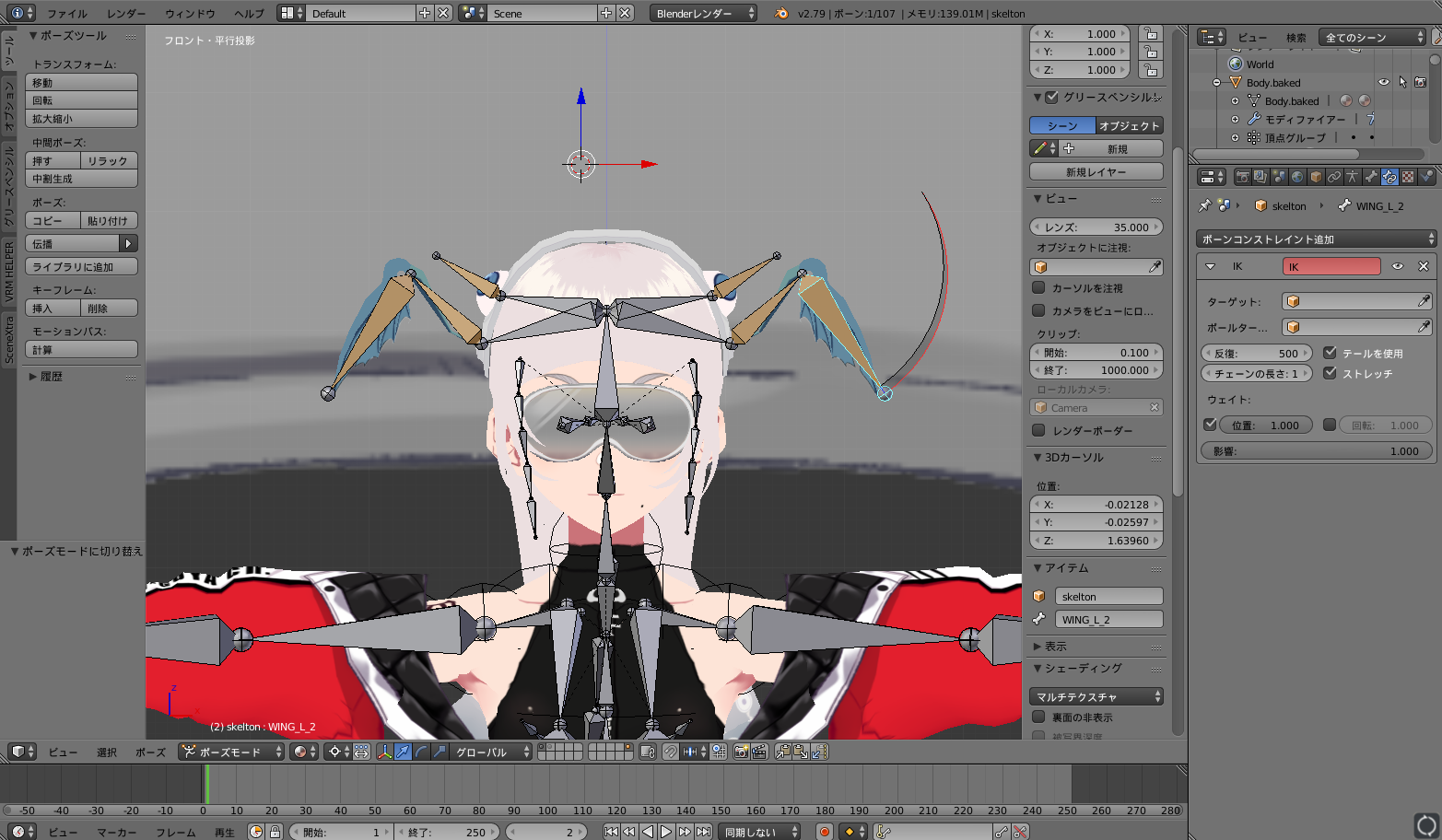Open the Pose menu in viewport header

tap(151, 752)
